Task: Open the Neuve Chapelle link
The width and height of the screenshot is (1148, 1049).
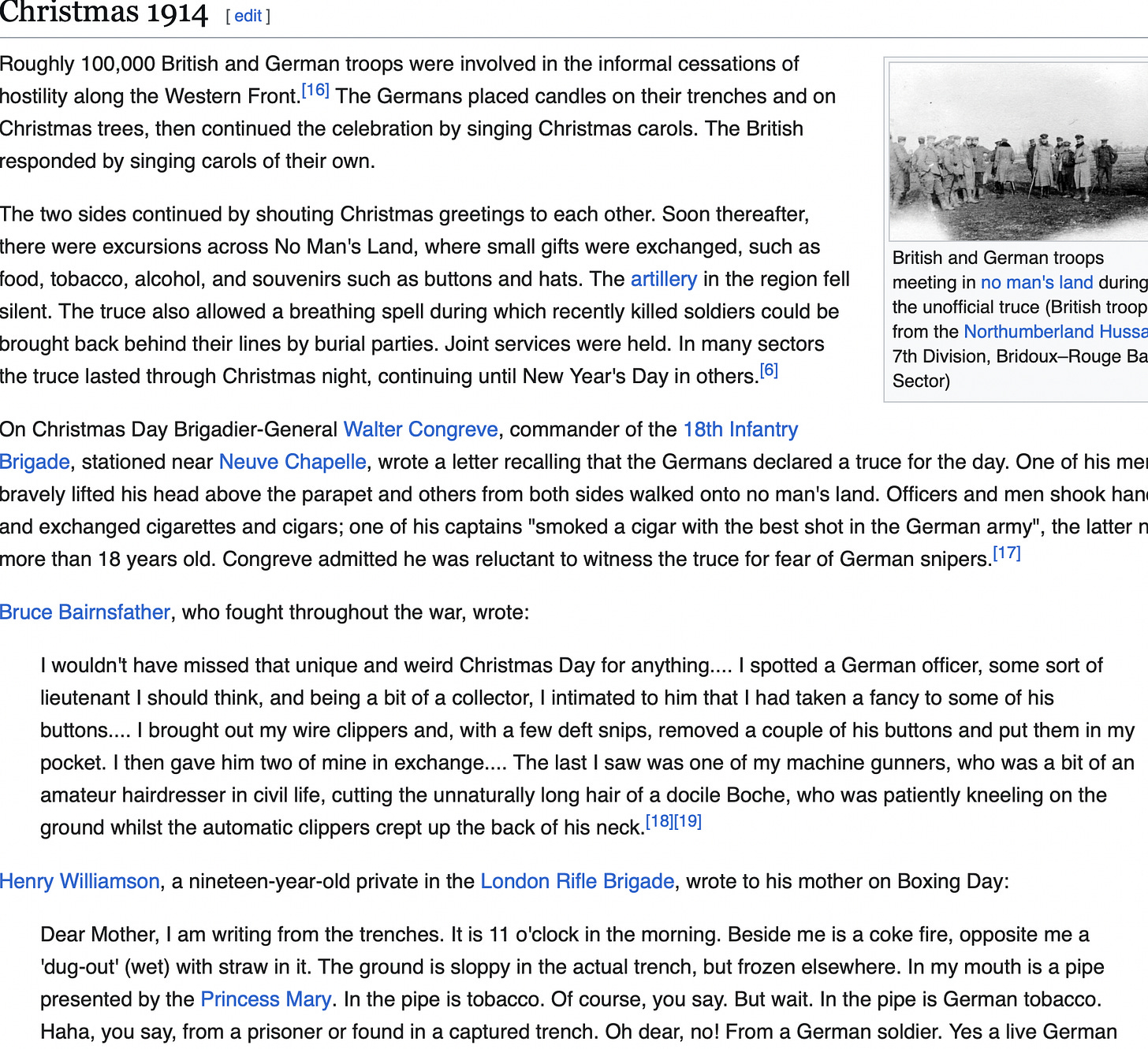Action: [293, 462]
